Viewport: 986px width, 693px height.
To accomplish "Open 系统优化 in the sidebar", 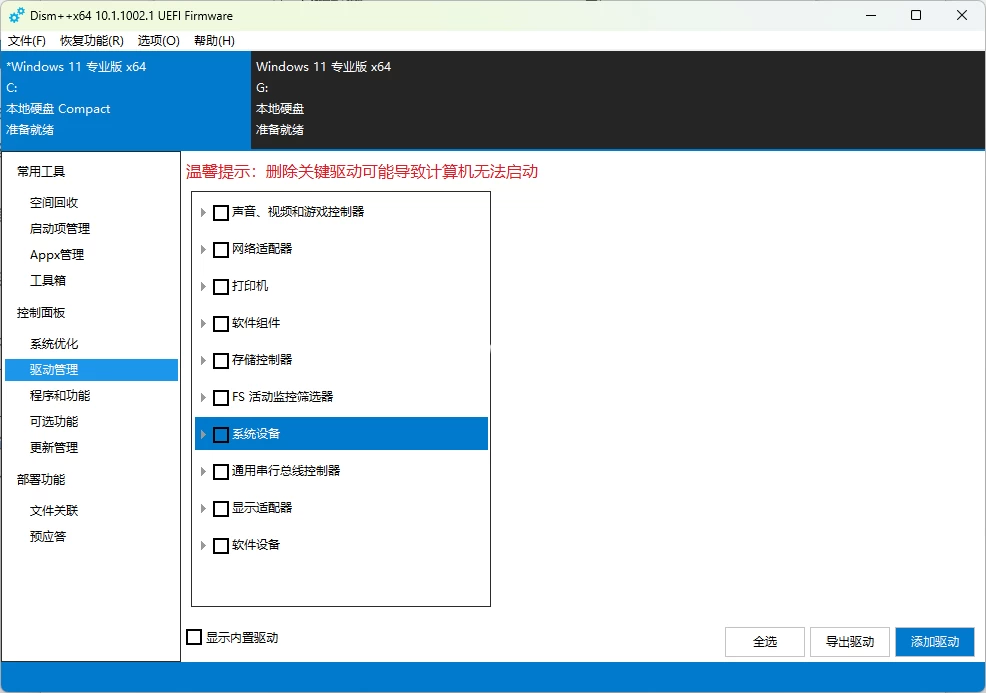I will point(54,343).
